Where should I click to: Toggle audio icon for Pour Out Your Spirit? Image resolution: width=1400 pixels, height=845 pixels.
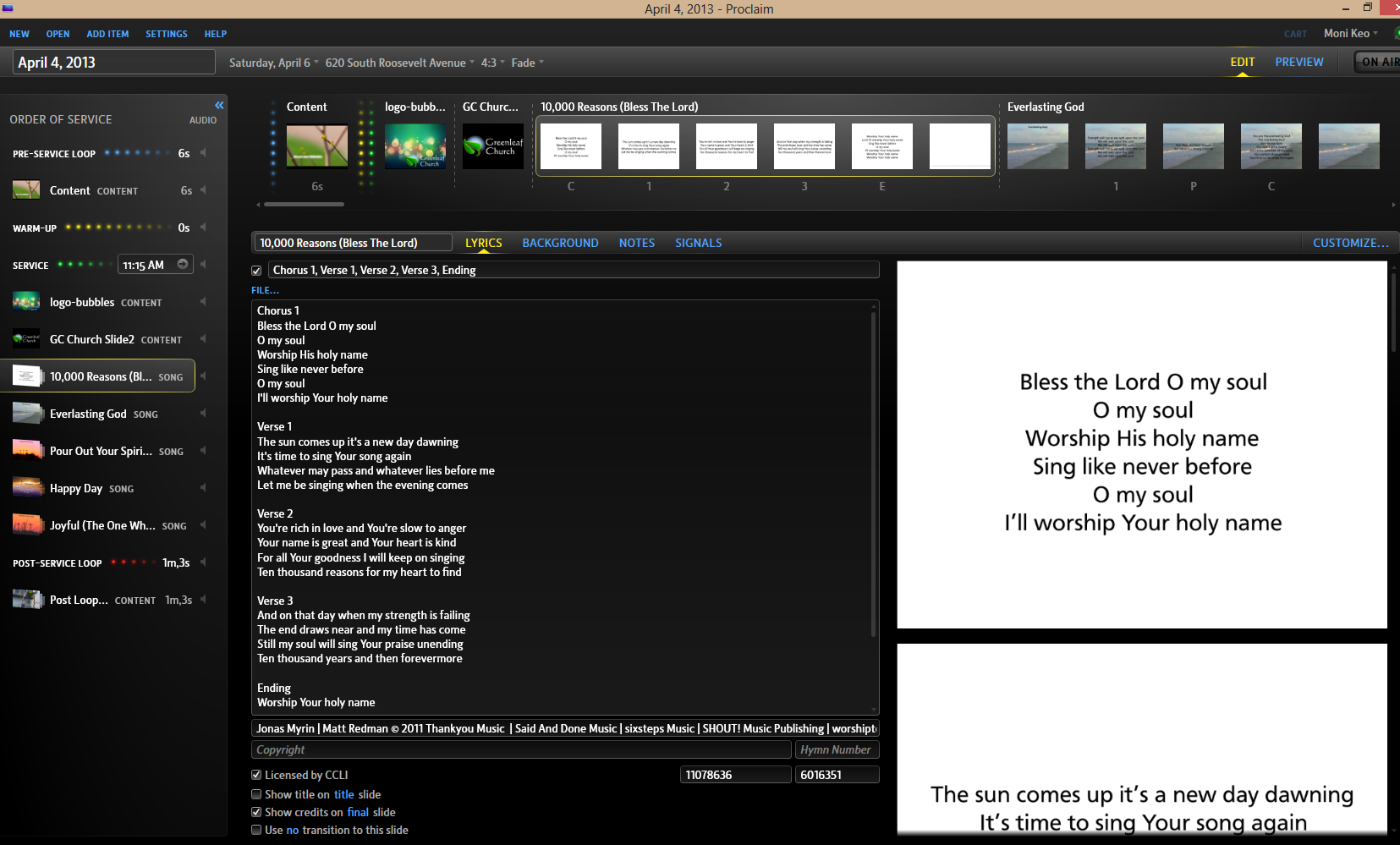tap(203, 451)
